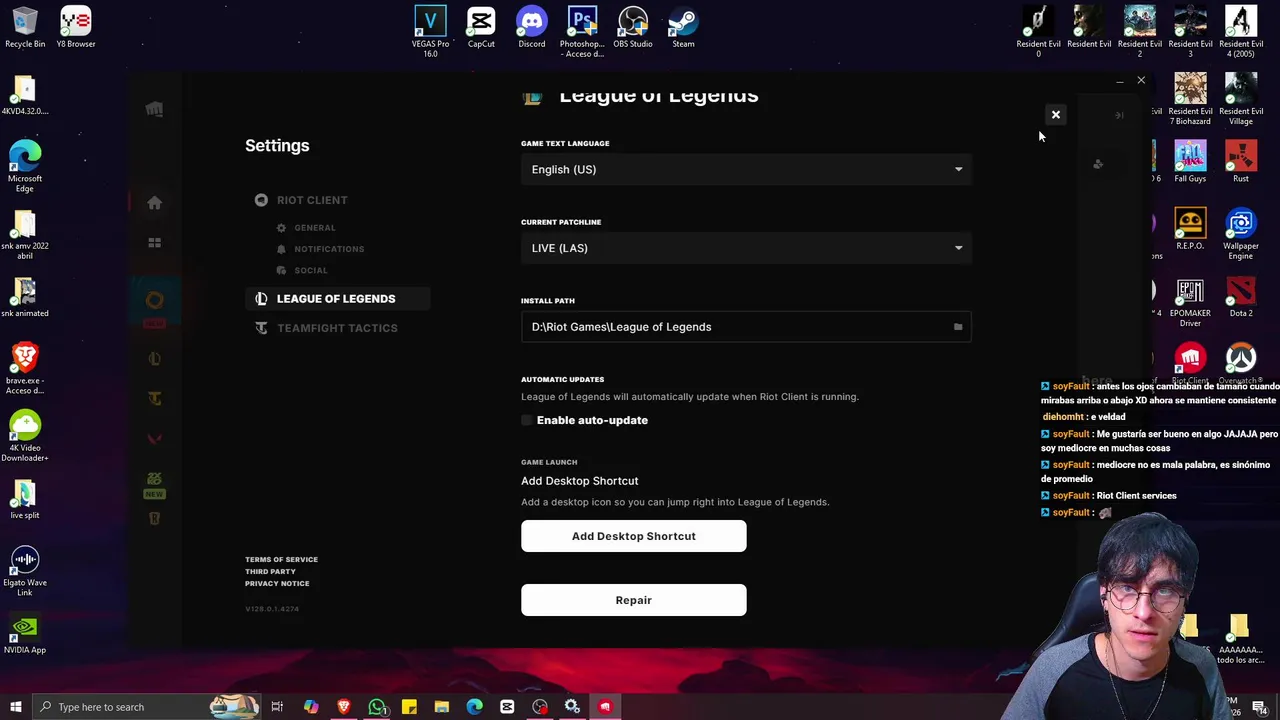The image size is (1280, 720).
Task: Select the Resident Evil 3 desktop icon
Action: point(1190,32)
